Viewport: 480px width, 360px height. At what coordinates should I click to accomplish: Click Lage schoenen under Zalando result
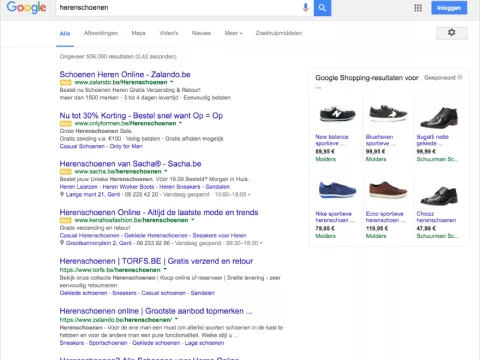204,343
